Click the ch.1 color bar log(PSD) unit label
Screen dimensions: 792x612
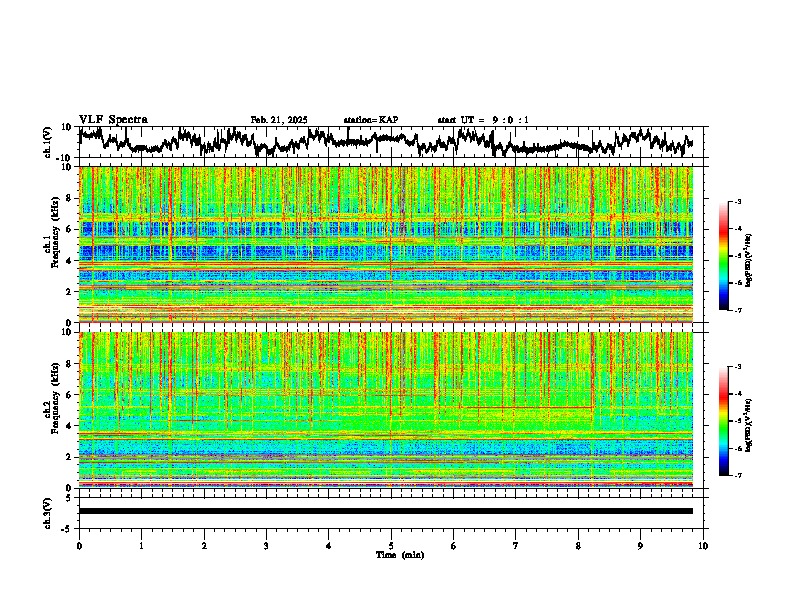click(749, 260)
